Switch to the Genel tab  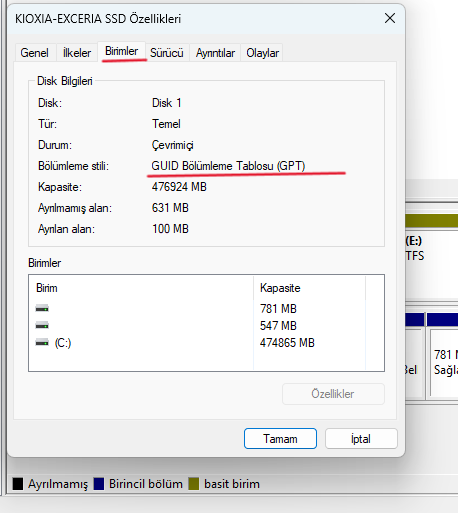34,53
